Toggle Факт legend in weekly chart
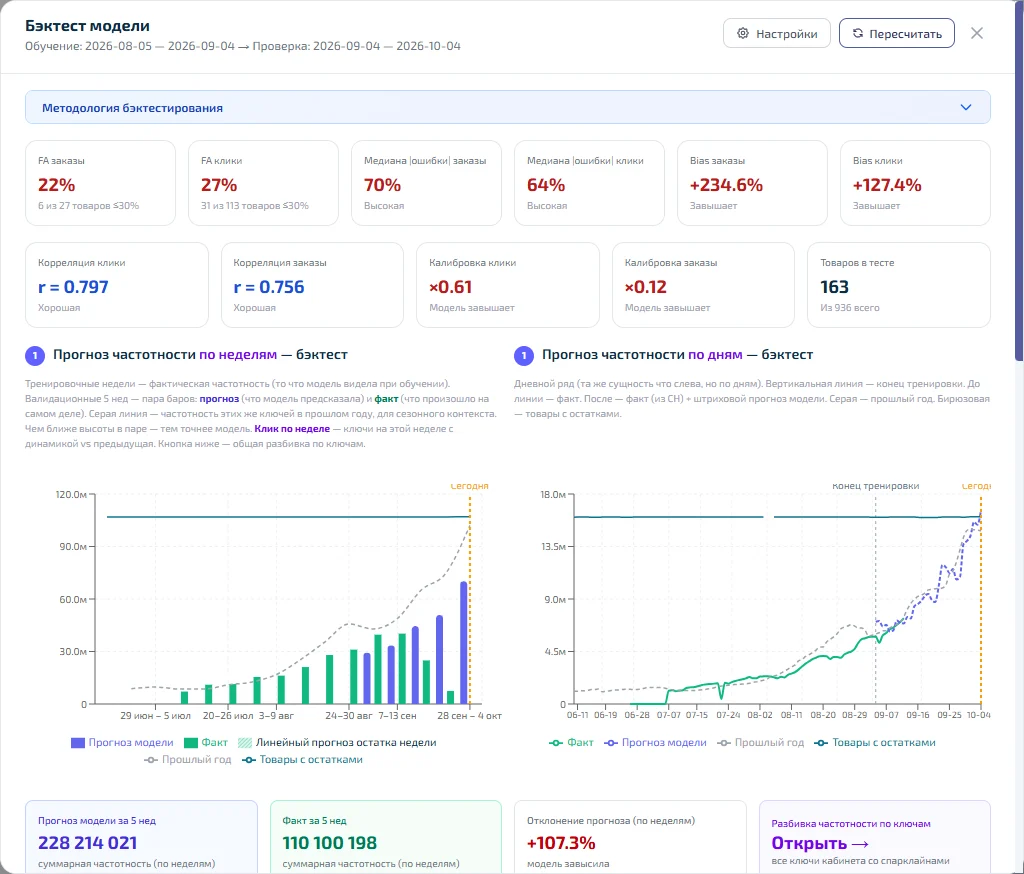This screenshot has width=1024, height=874. (206, 743)
